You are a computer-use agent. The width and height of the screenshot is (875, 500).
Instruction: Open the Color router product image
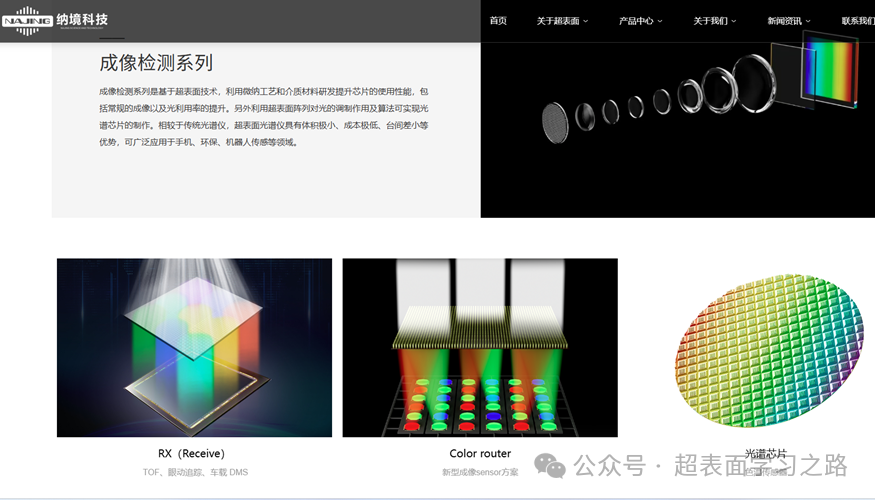pos(479,347)
